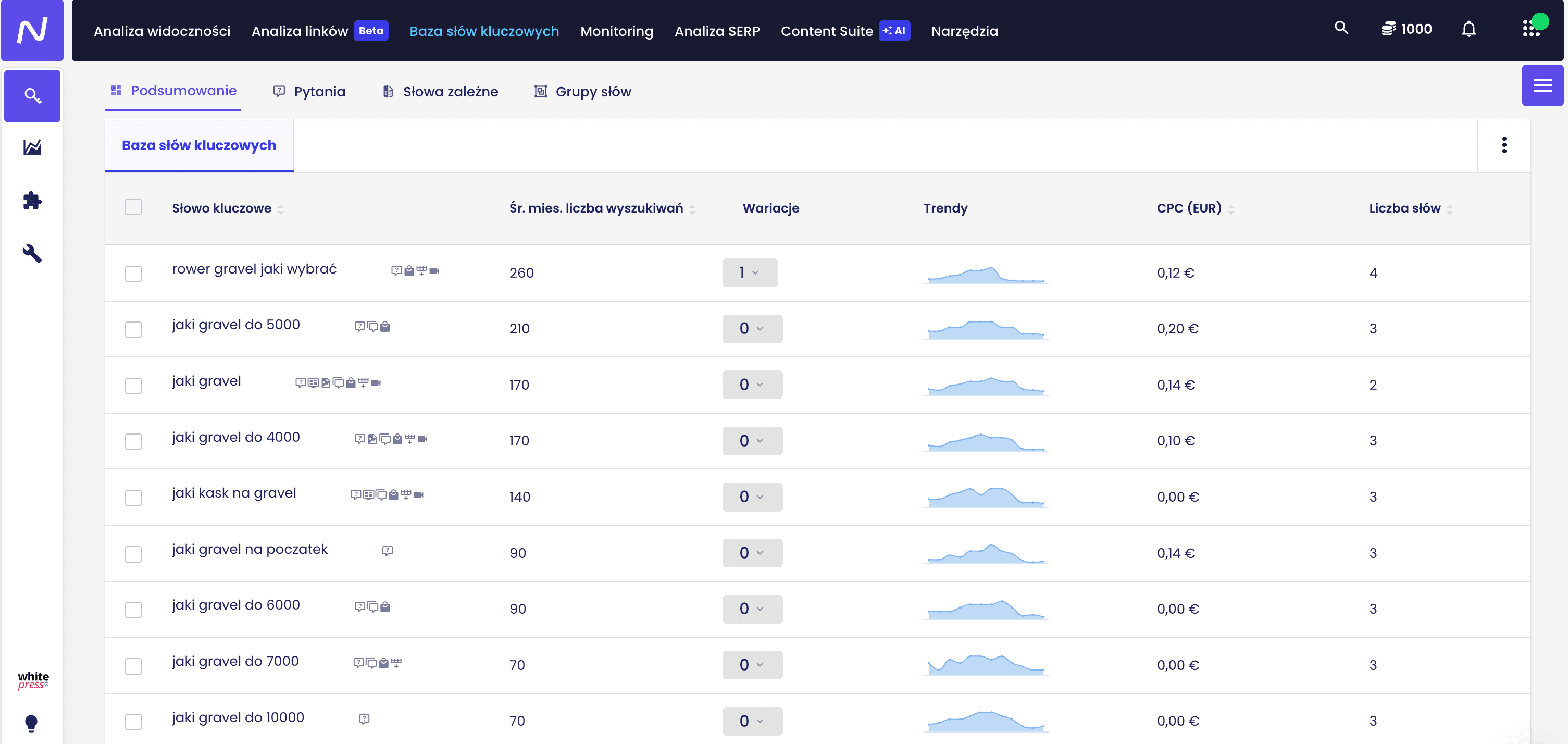Check the box for 'jaki kask na gravel'
The image size is (1568, 744).
133,498
